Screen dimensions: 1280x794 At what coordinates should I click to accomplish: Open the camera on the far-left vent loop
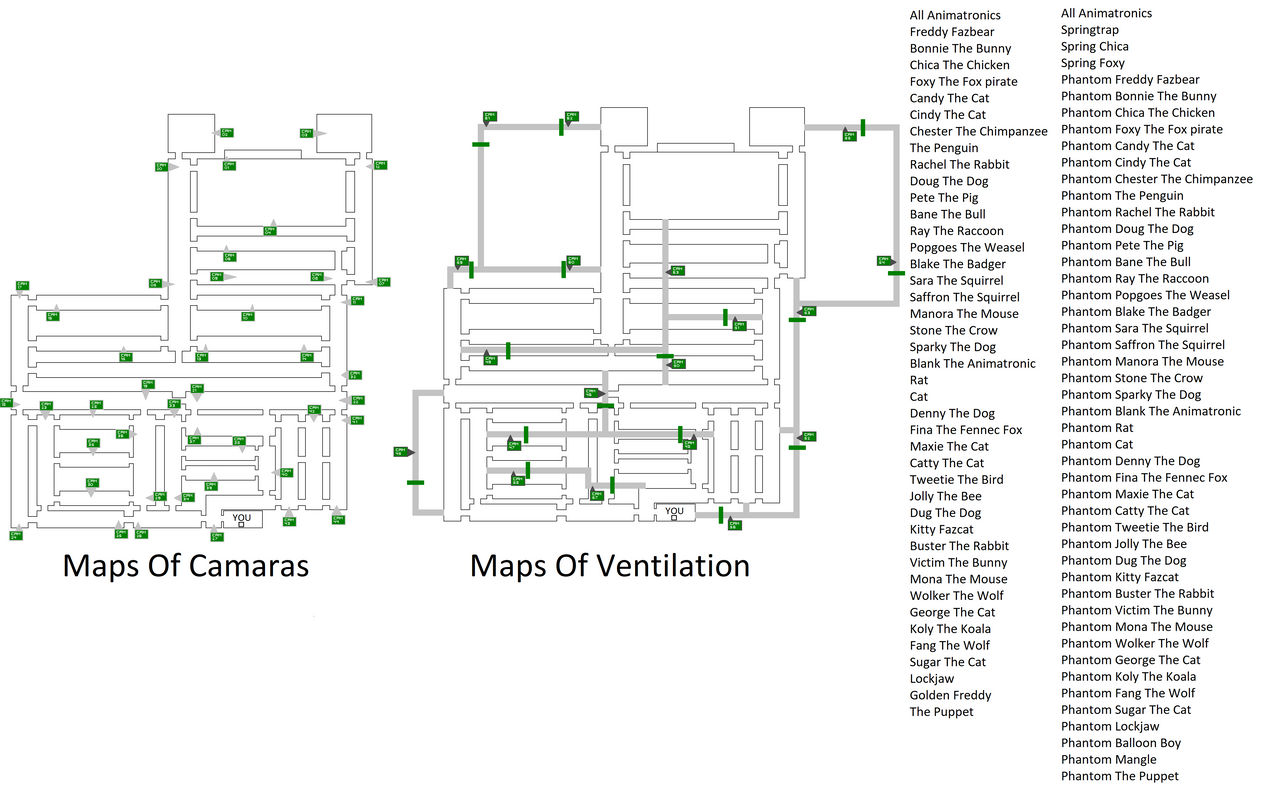(x=401, y=452)
